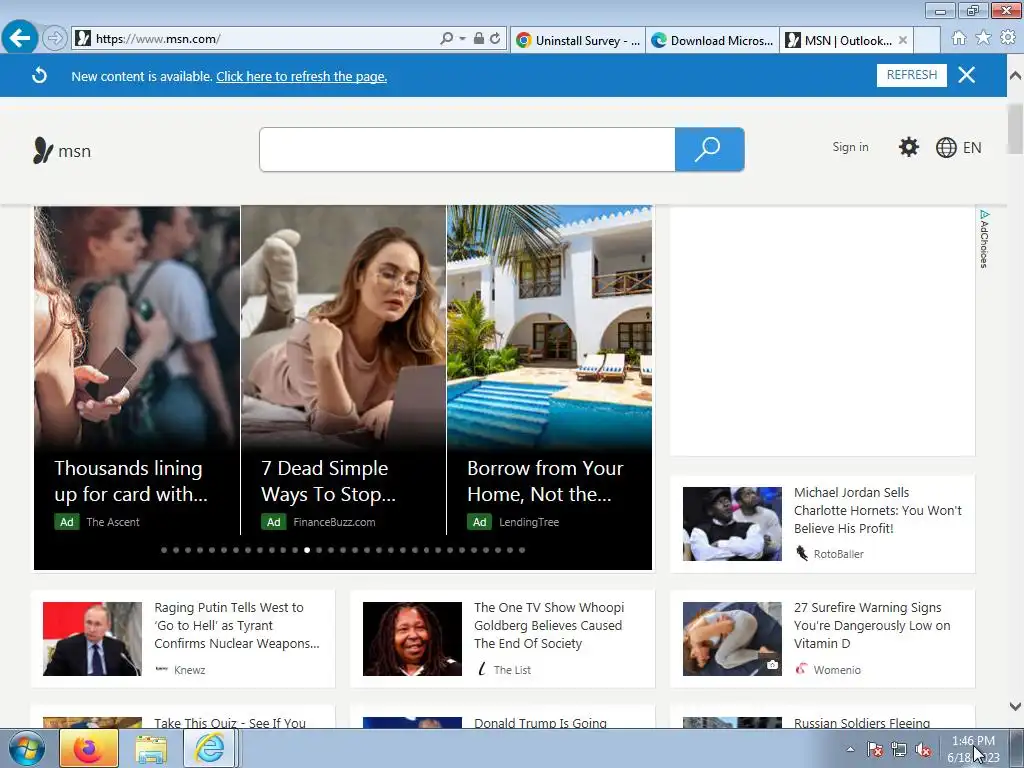
Task: Click Internet Explorer taskbar icon
Action: click(210, 748)
